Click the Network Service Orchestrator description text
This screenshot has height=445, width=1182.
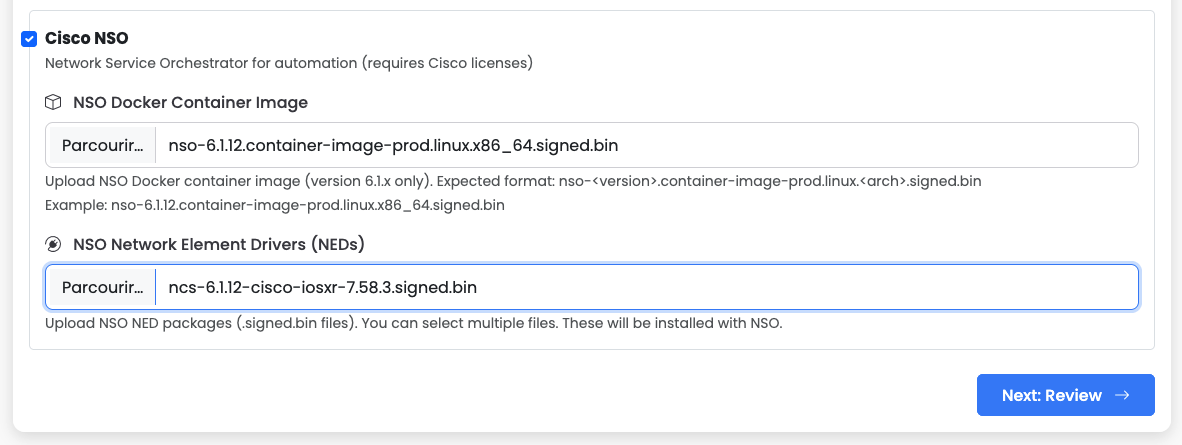point(288,63)
